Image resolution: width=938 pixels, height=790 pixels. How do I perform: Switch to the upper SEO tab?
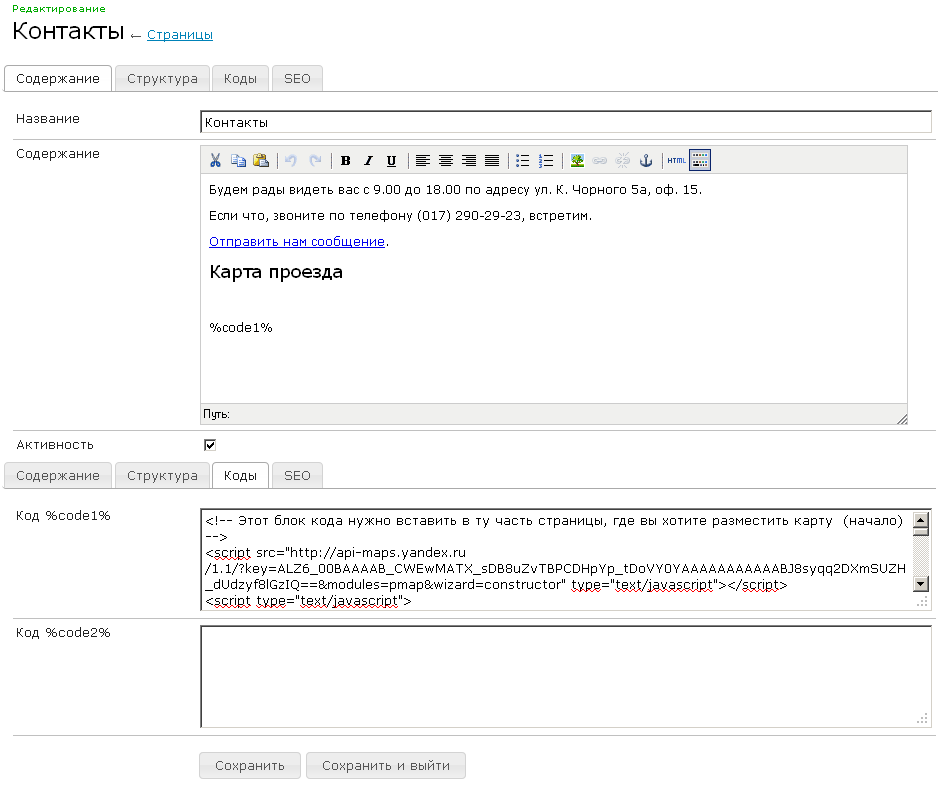[297, 78]
